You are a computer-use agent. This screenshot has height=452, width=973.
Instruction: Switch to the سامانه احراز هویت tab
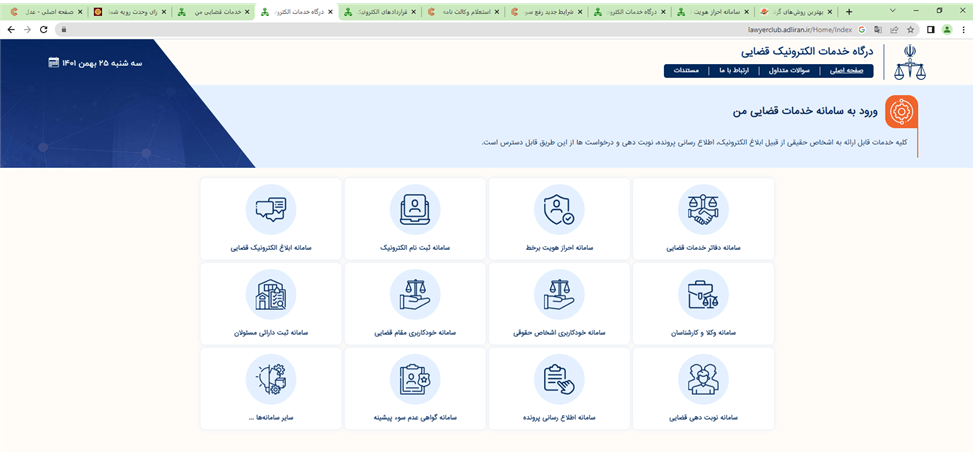(x=712, y=12)
